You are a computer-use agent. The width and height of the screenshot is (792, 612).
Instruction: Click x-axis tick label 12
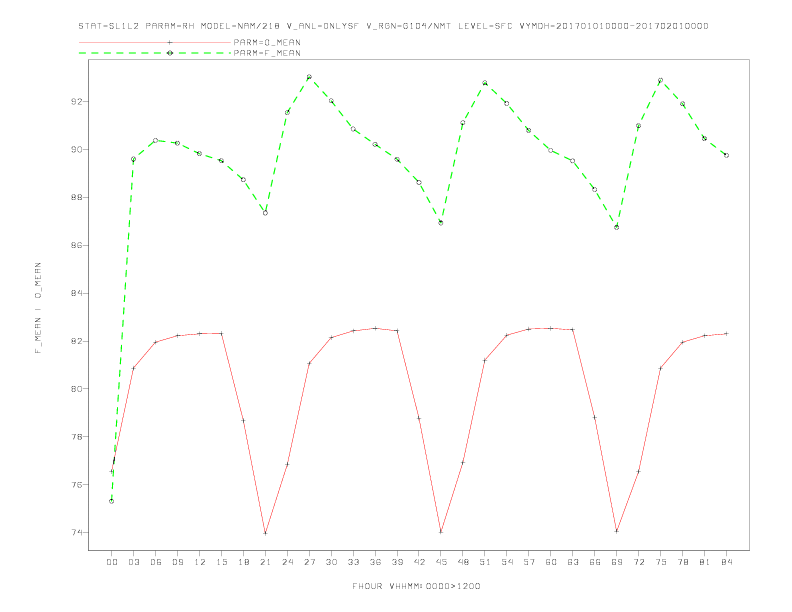(x=200, y=562)
